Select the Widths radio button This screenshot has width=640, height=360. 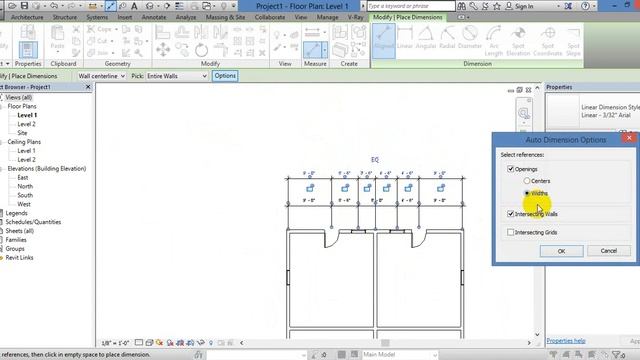tap(527, 193)
